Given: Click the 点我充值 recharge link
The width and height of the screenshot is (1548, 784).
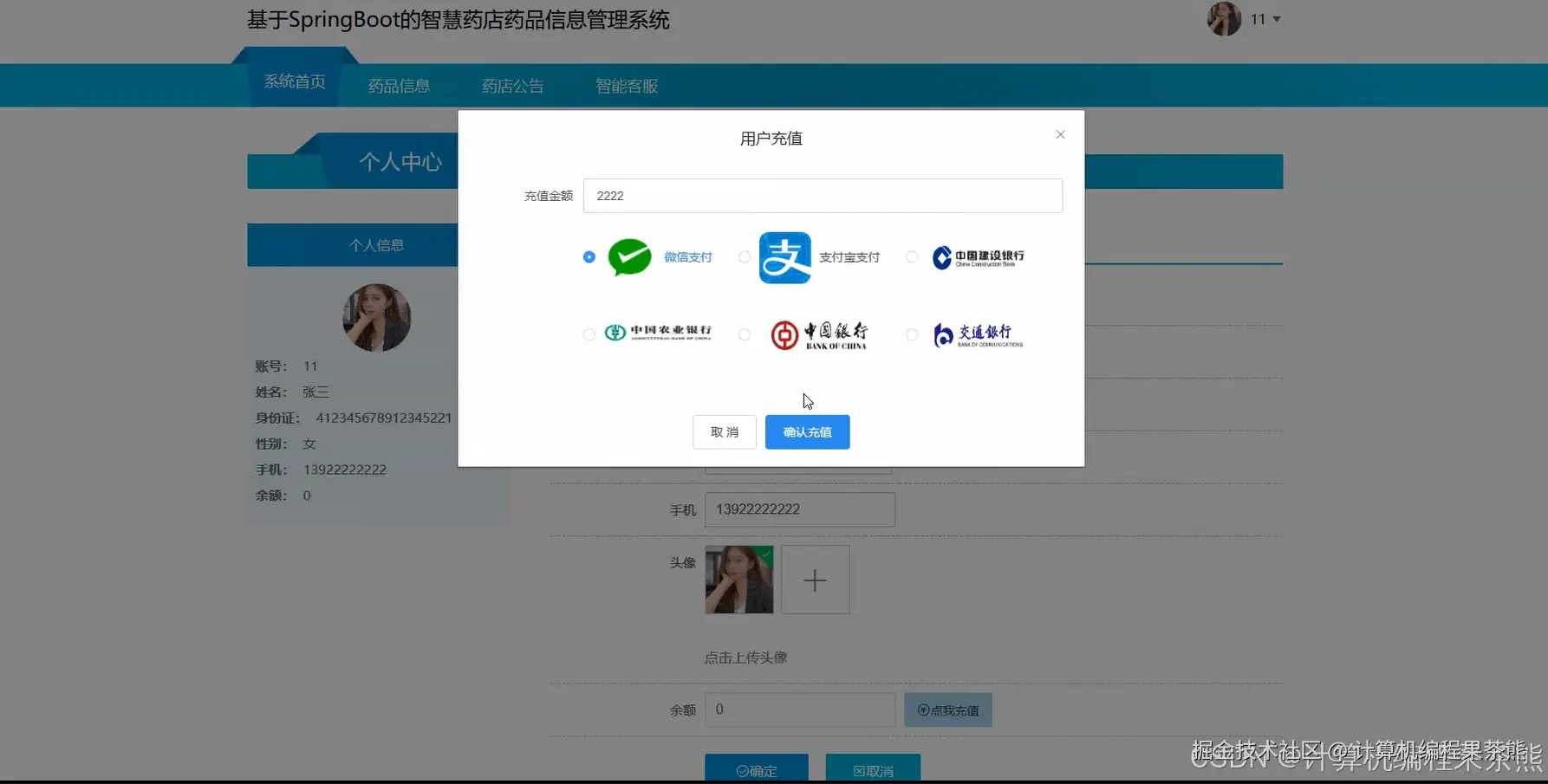Looking at the screenshot, I should pyautogui.click(x=947, y=709).
